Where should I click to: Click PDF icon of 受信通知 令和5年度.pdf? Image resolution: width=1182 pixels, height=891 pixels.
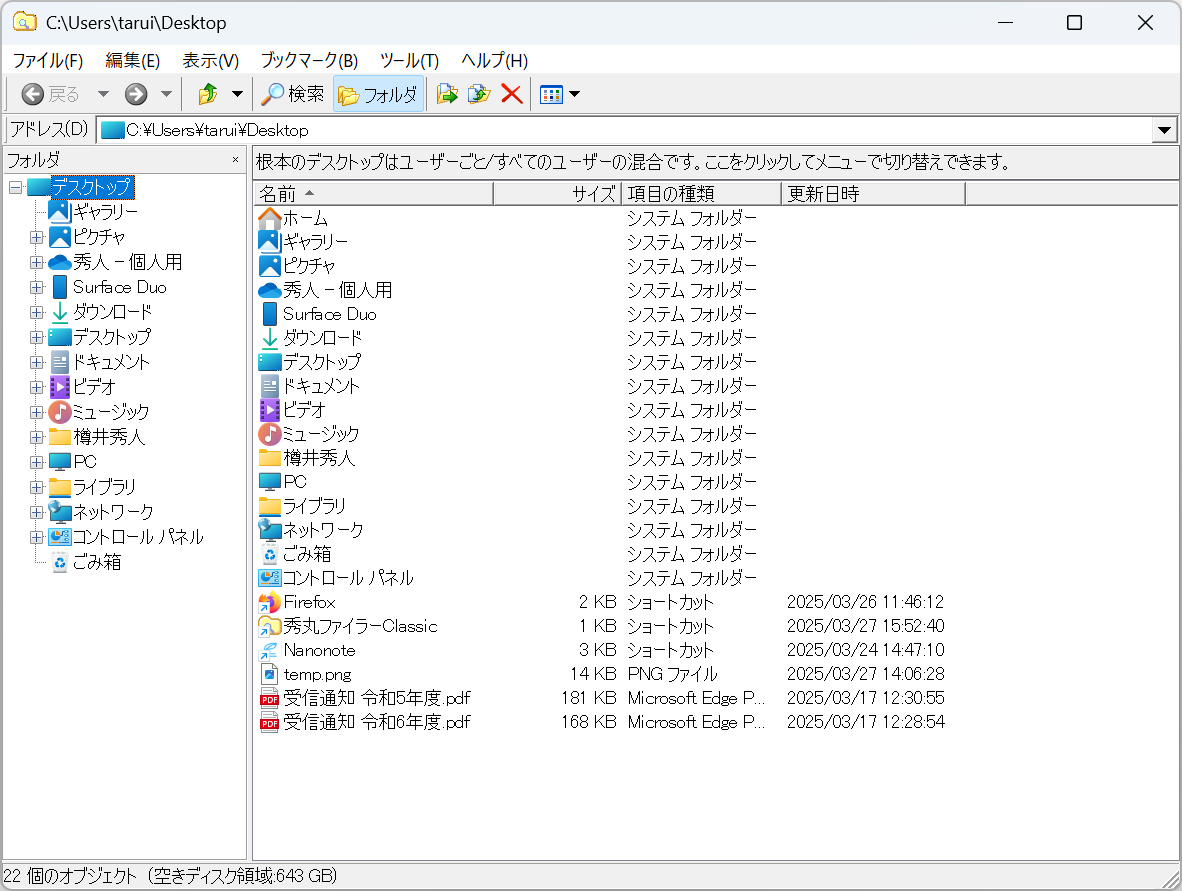point(269,698)
